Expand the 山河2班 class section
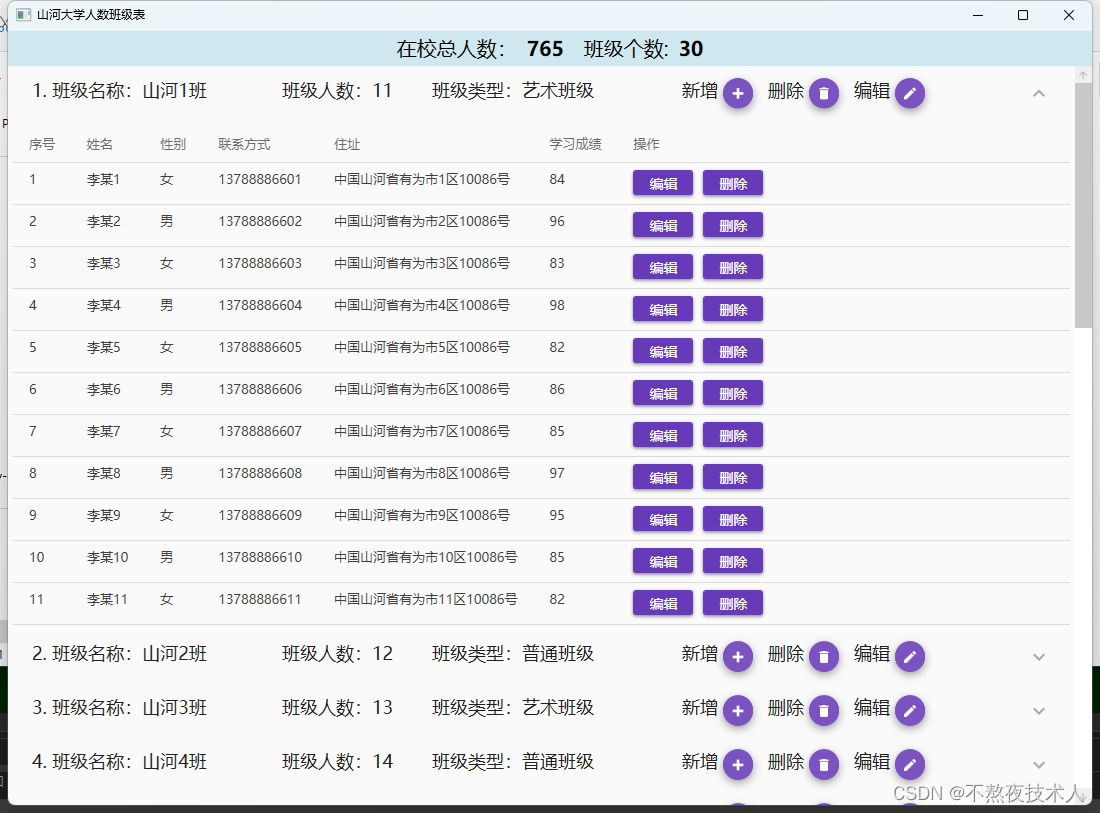The image size is (1100, 813). [1039, 656]
